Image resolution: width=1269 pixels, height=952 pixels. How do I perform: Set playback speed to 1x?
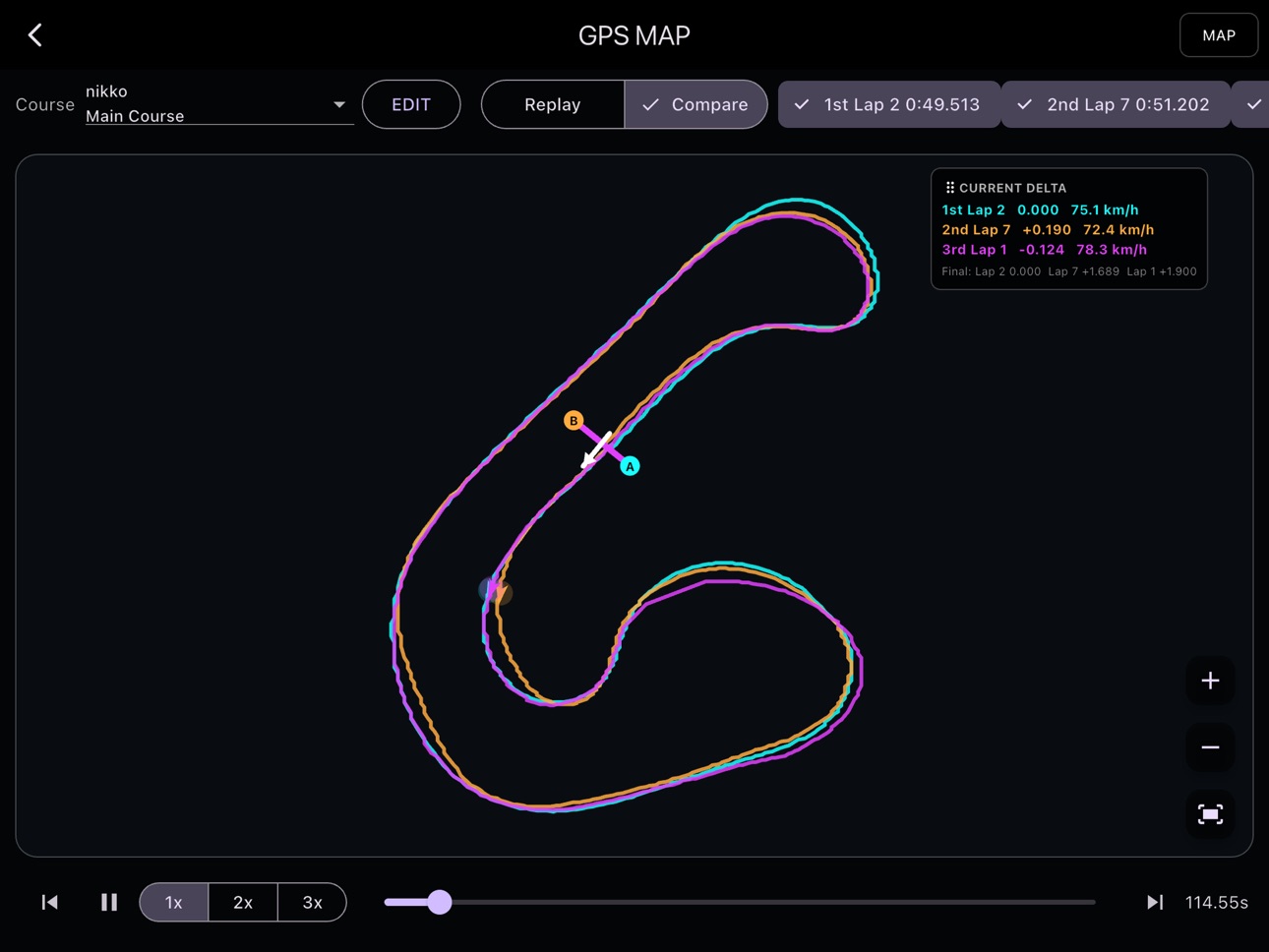174,902
